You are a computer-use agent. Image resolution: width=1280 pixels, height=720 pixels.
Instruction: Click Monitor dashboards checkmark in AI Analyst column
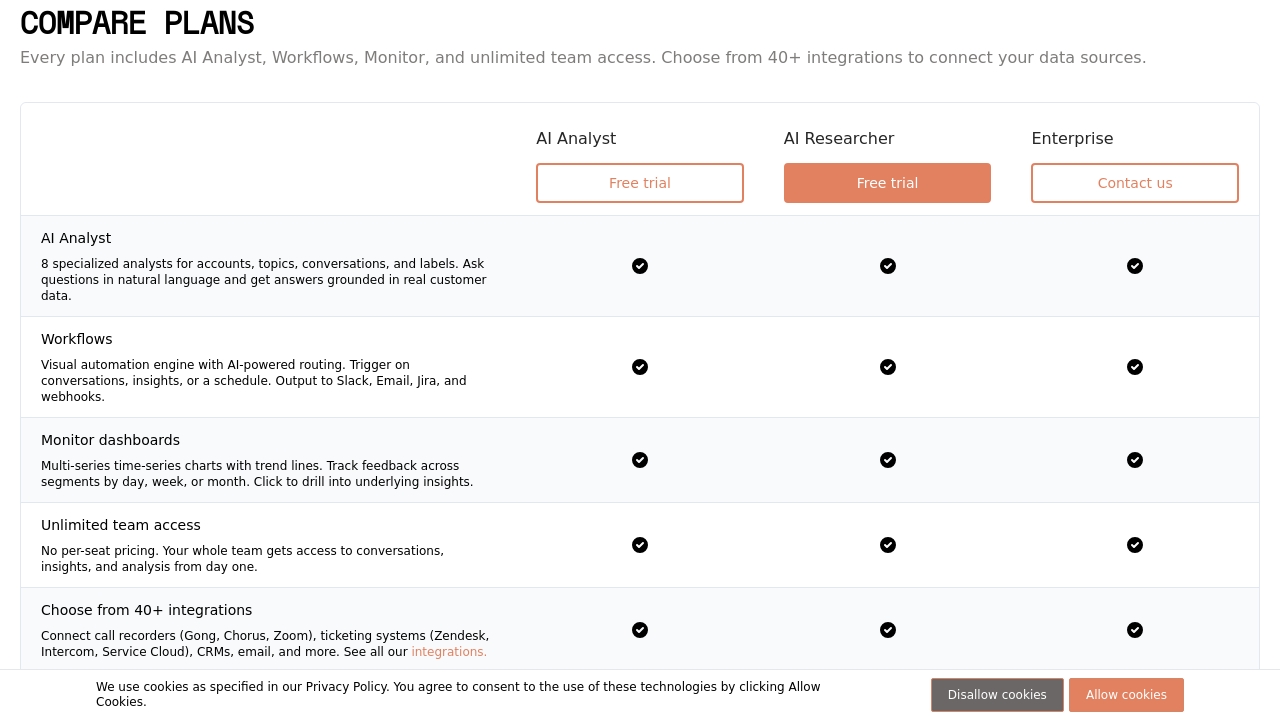[640, 460]
